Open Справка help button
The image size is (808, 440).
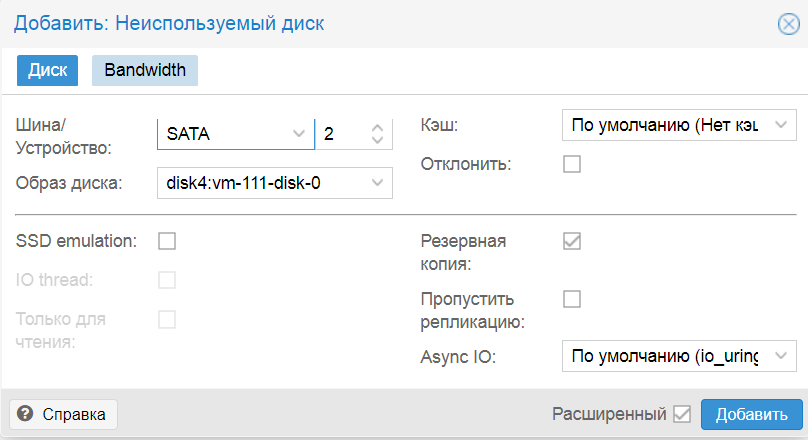(x=64, y=414)
